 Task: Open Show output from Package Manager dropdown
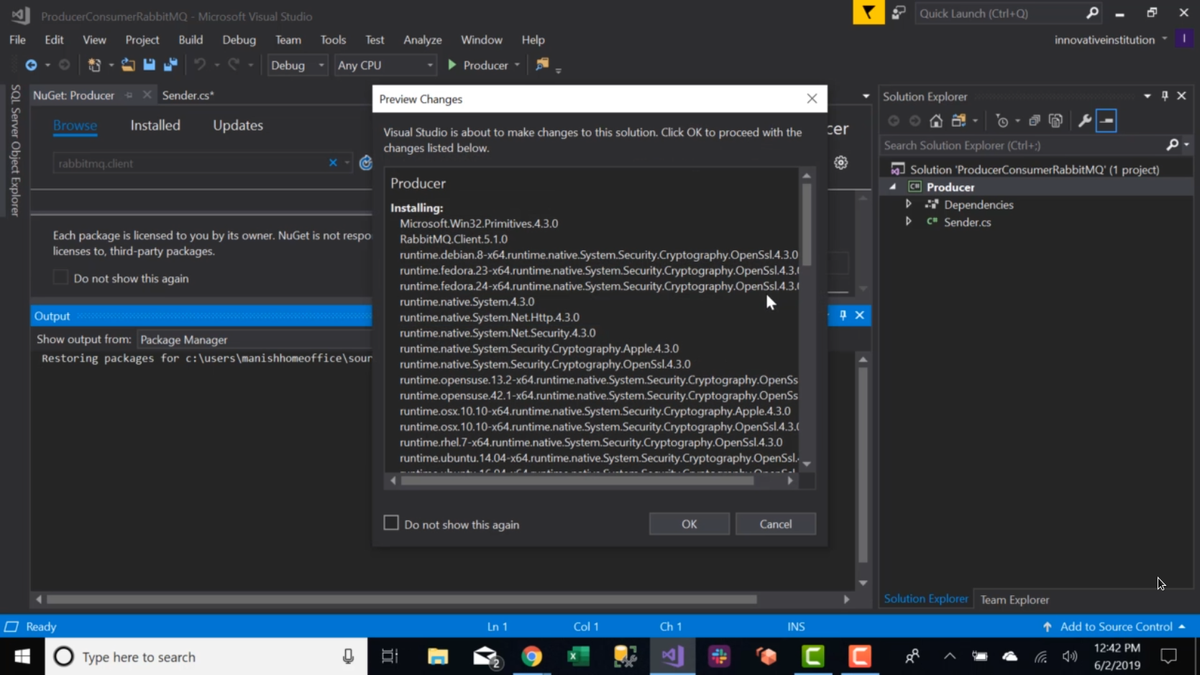point(254,339)
